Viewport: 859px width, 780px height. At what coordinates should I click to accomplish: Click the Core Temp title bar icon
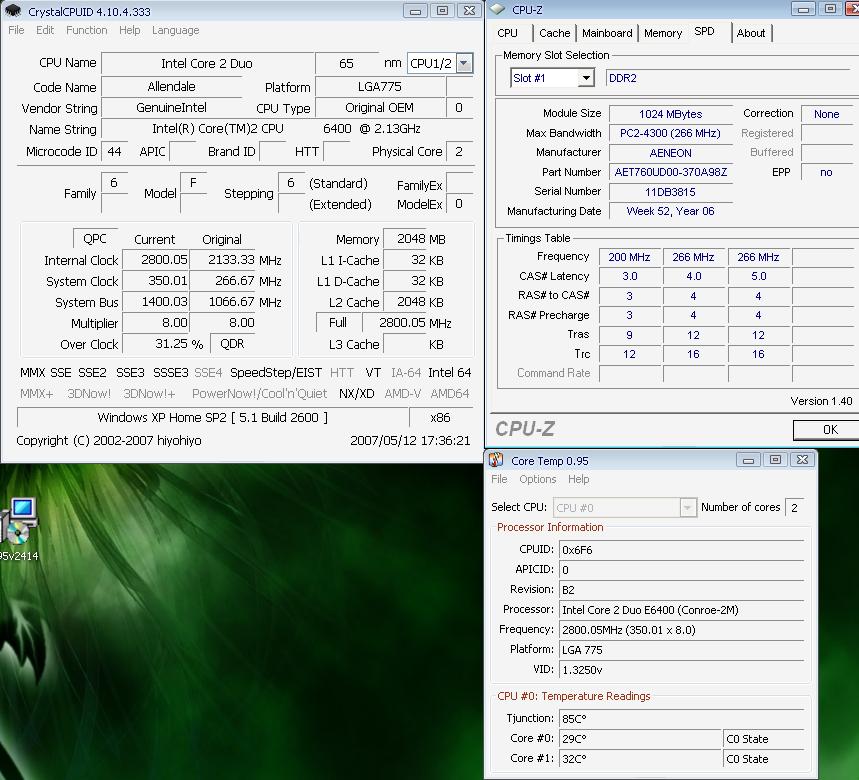coord(496,460)
